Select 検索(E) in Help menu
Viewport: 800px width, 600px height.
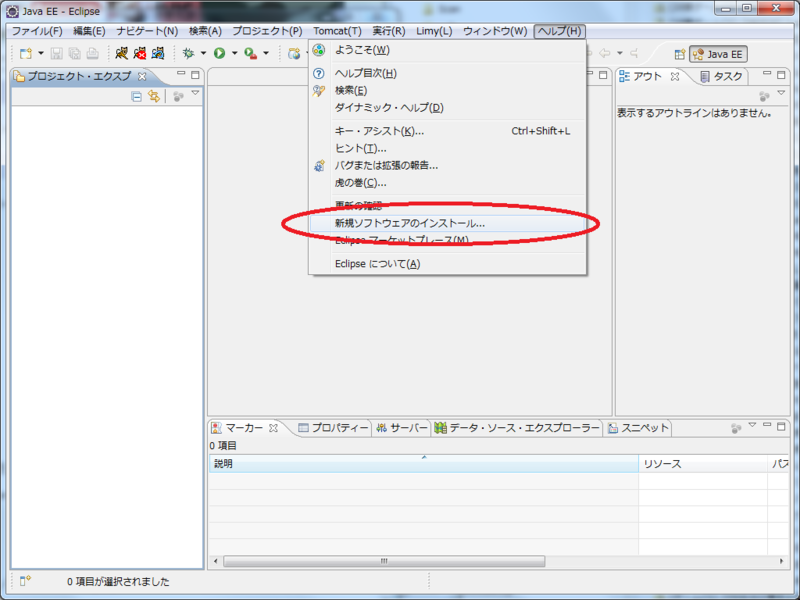447,90
